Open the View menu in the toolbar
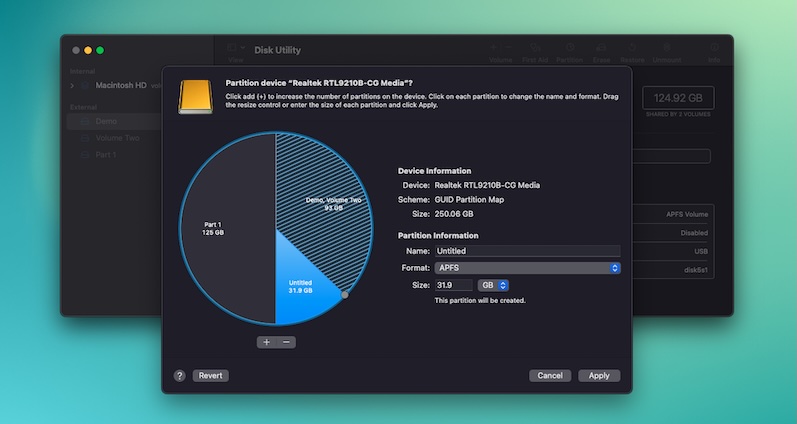The width and height of the screenshot is (797, 424). [236, 50]
